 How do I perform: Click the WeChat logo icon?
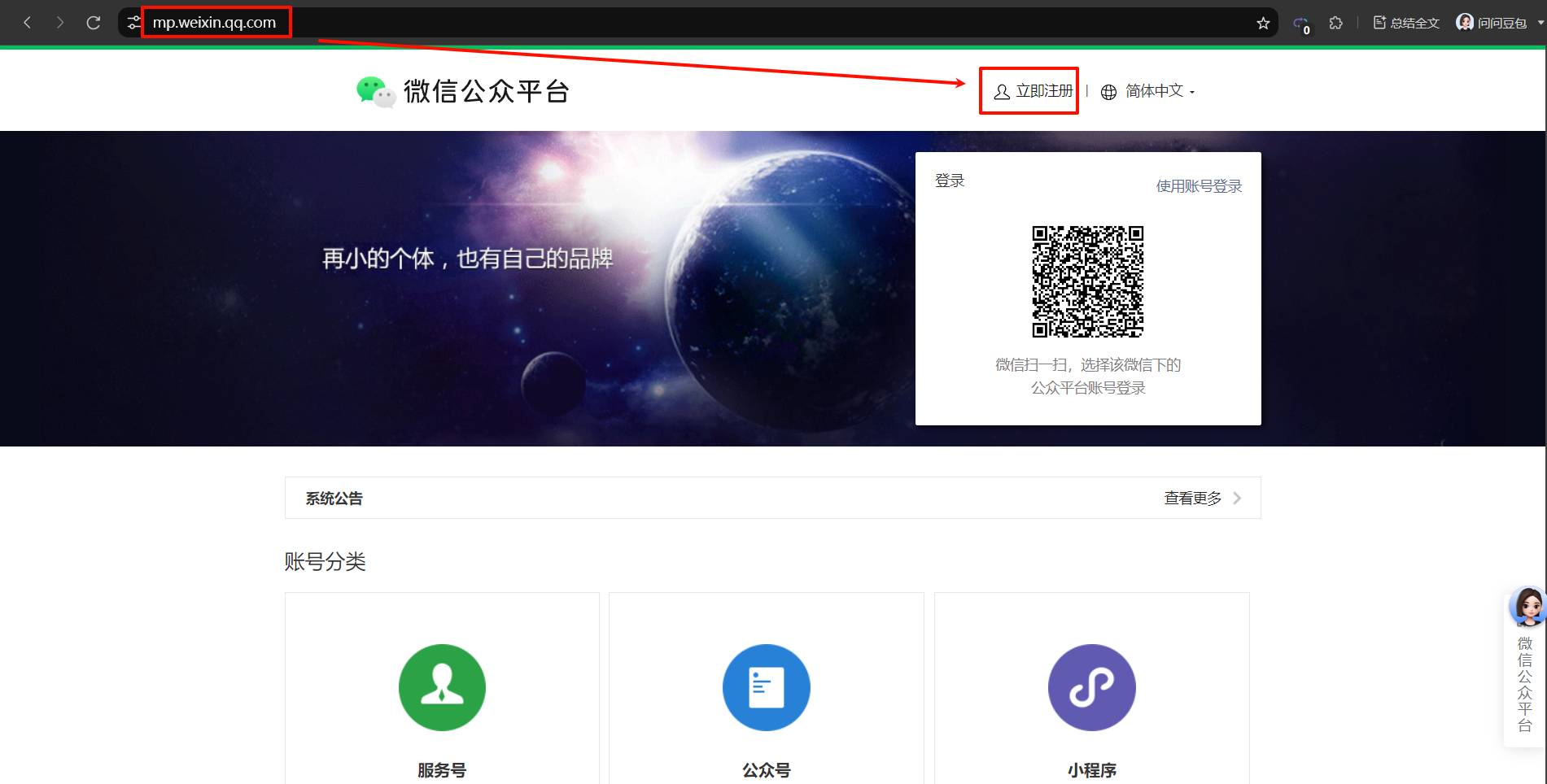(376, 92)
